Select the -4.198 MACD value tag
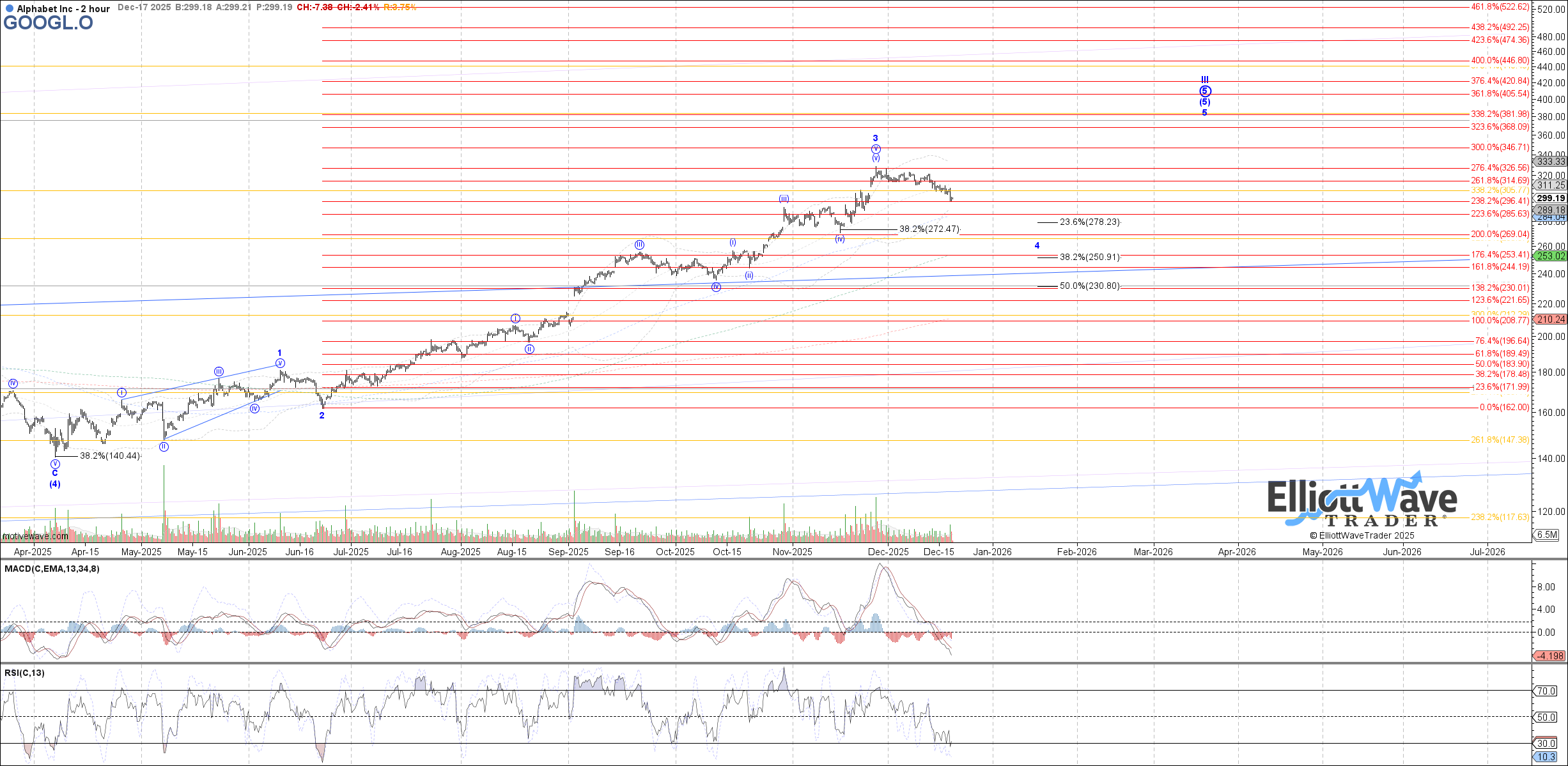Screen dimensions: 1568x766 (x=1550, y=655)
